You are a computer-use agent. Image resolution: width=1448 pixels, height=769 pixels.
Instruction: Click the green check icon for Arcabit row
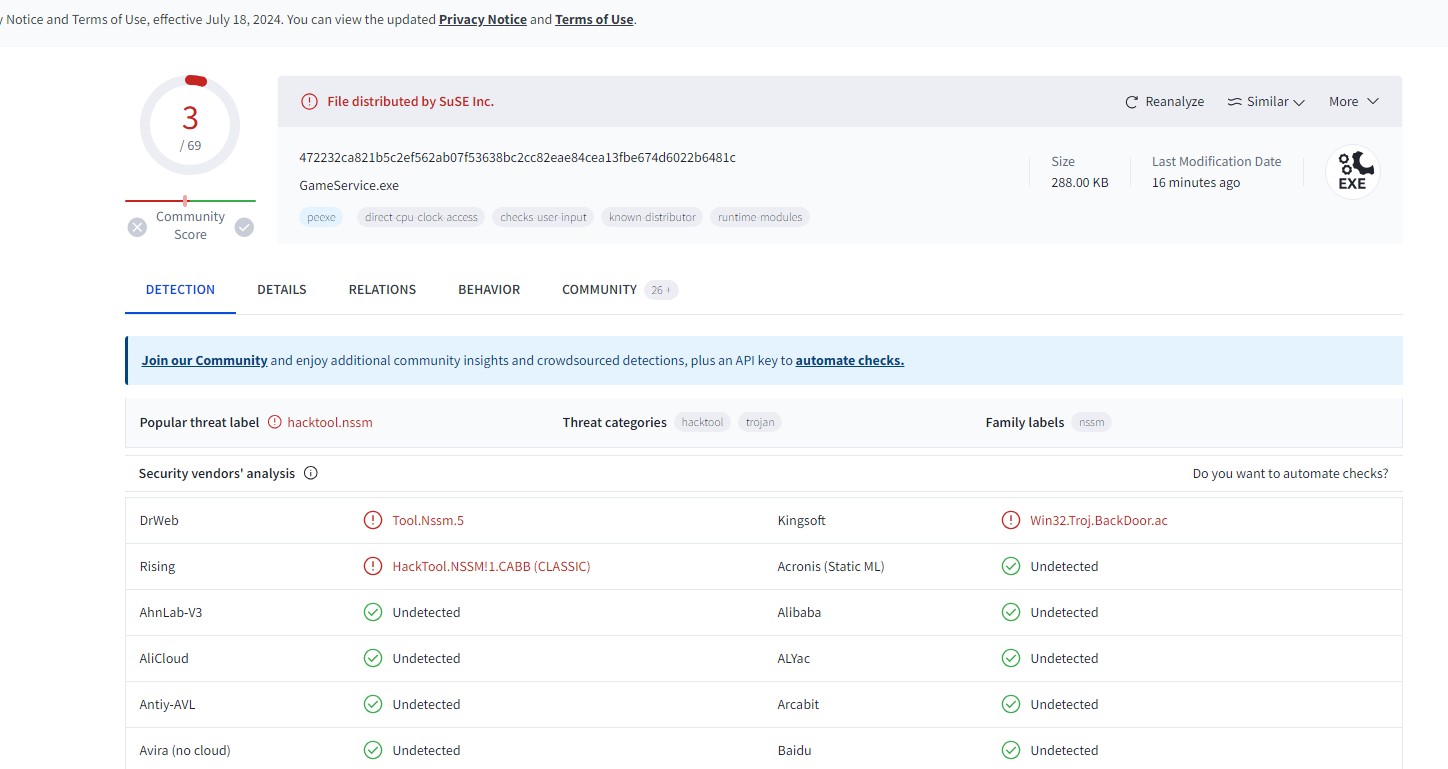[x=1011, y=704]
